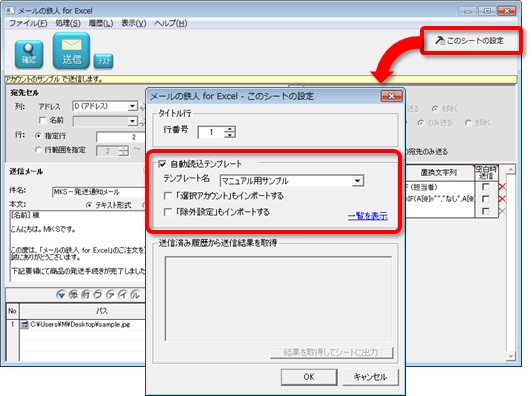Open the テンプレート名 dropdown マニュアル用サンプル
Image resolution: width=532 pixels, height=396 pixels.
point(292,181)
